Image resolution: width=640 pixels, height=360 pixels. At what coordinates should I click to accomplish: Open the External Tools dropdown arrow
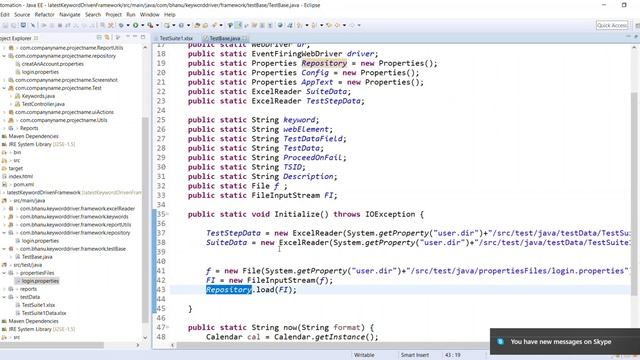[157, 25]
